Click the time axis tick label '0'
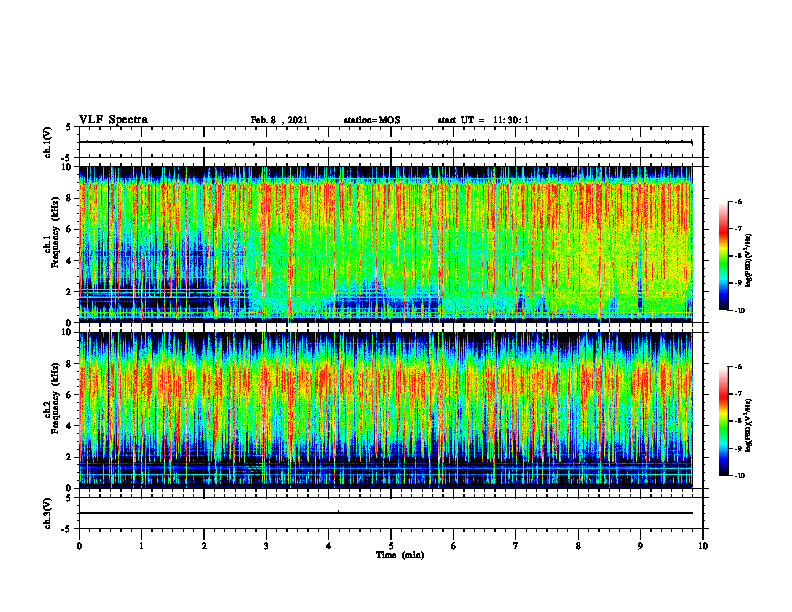Image resolution: width=792 pixels, height=612 pixels. click(x=79, y=546)
